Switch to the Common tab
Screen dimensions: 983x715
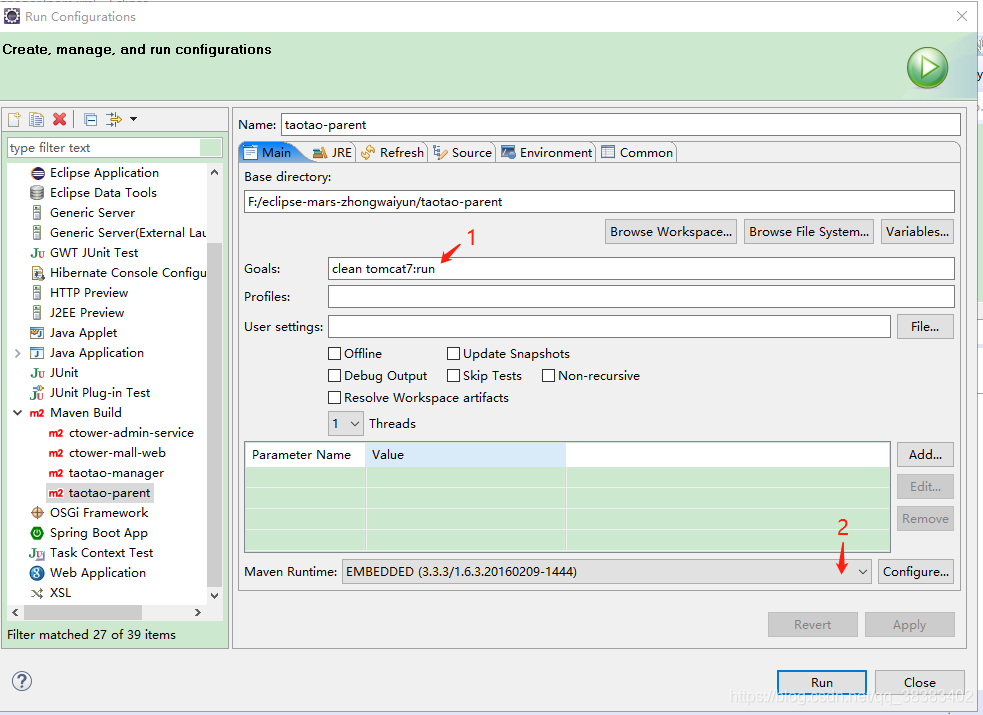coord(638,152)
